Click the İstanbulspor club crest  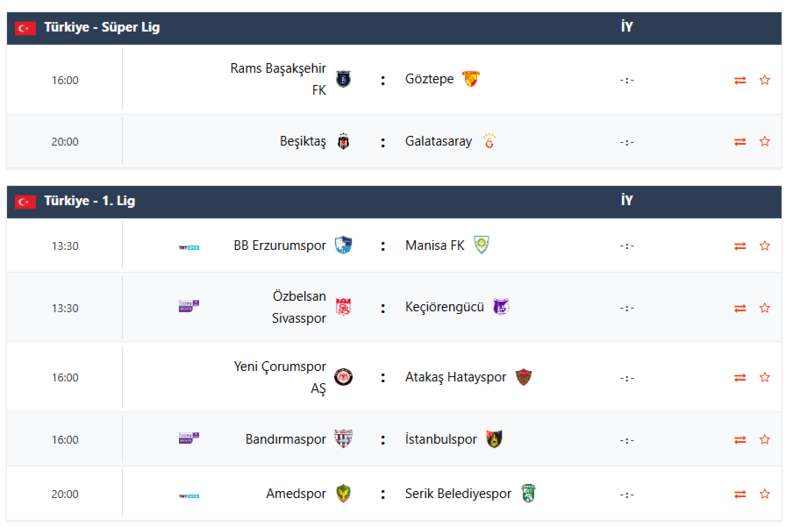click(494, 439)
